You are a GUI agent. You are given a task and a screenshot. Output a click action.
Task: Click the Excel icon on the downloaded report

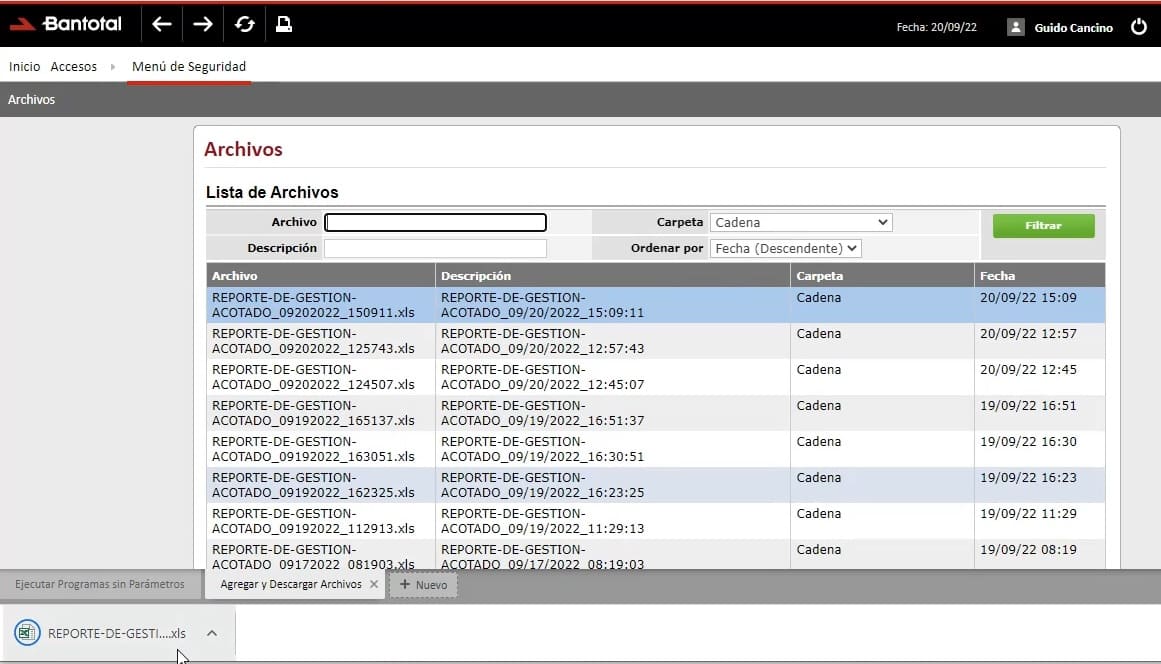25,632
